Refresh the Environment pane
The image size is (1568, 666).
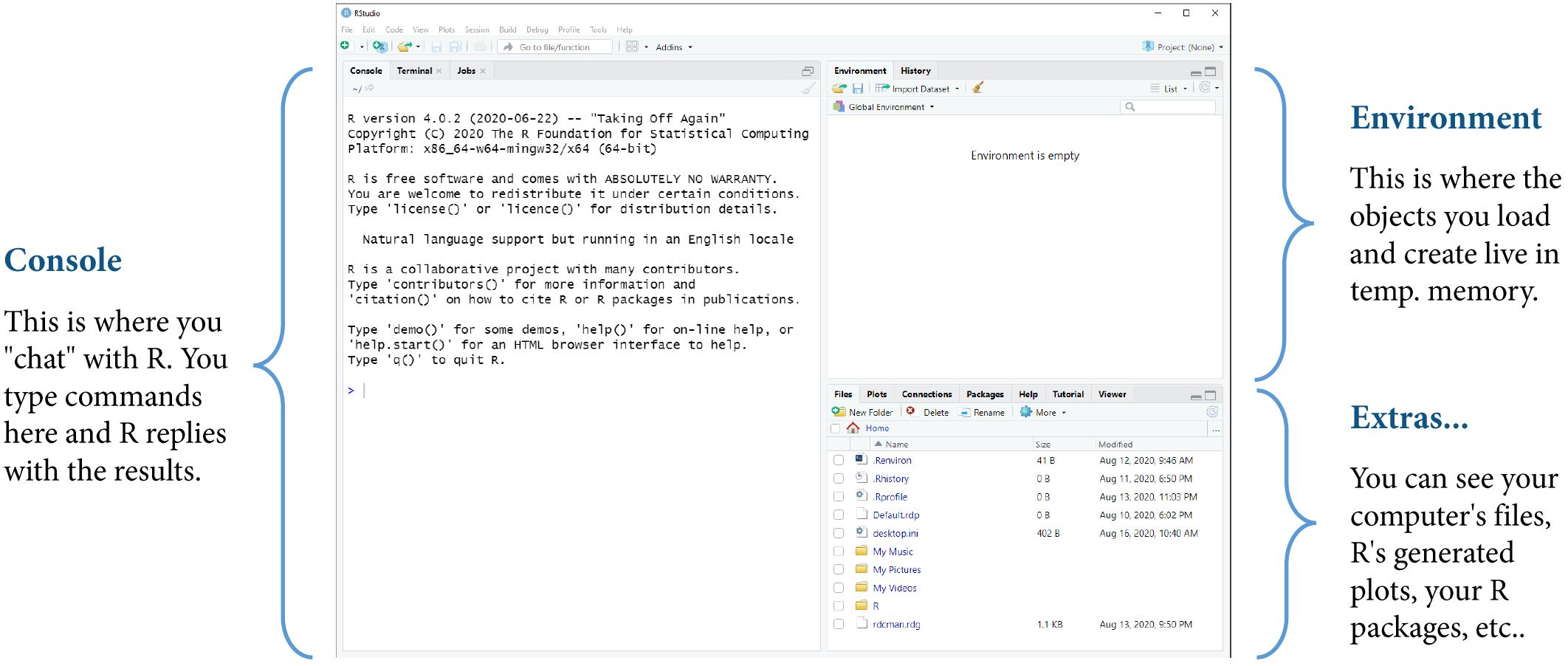pyautogui.click(x=1205, y=88)
